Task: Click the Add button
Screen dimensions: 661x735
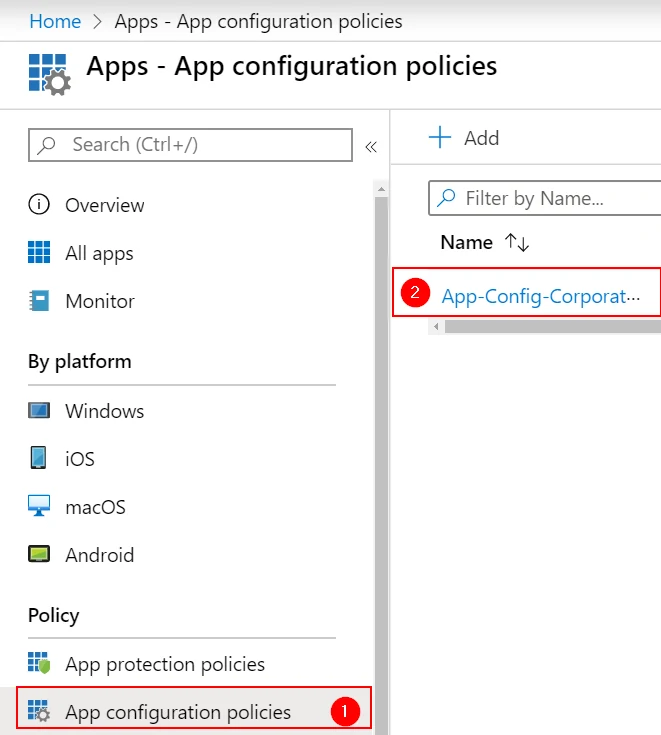Action: 464,138
